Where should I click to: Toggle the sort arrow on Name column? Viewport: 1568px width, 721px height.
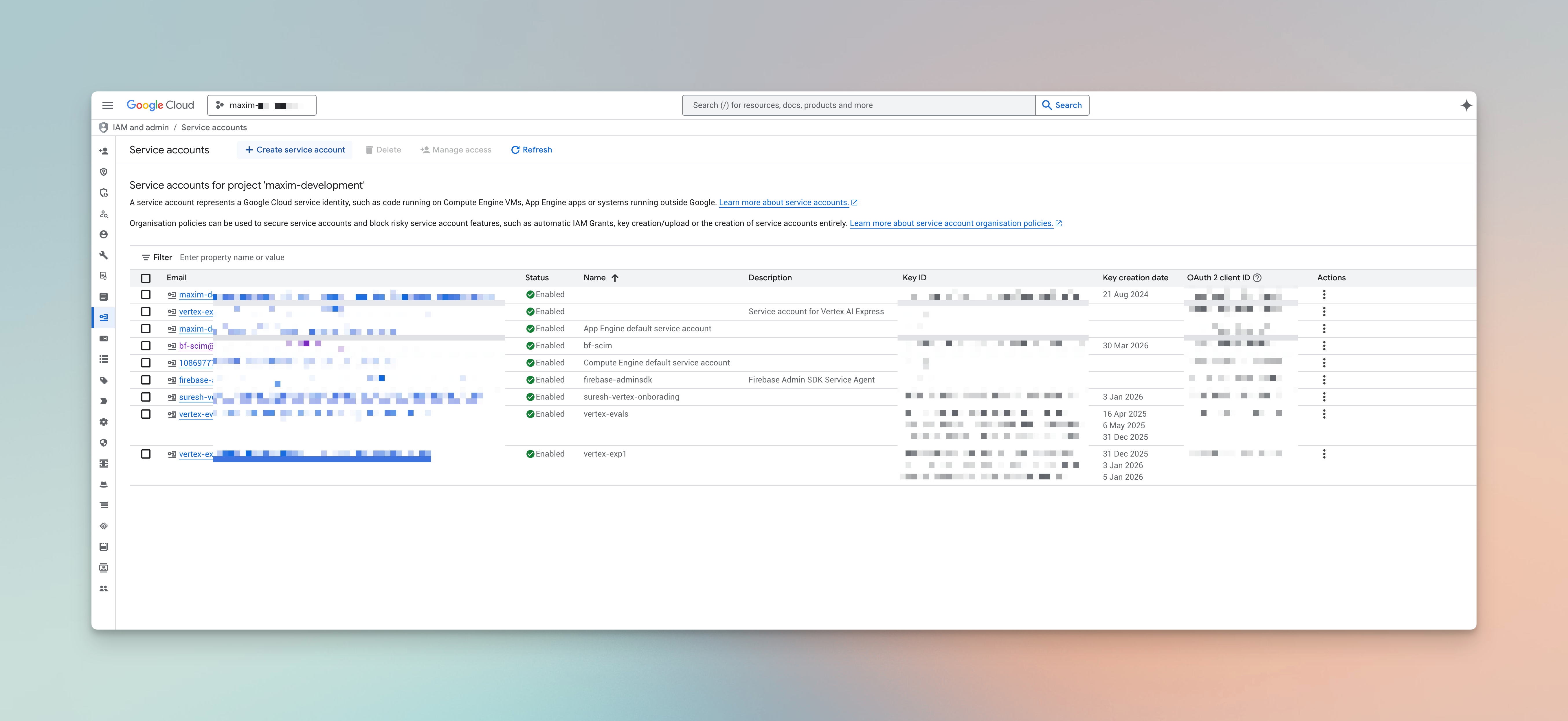tap(615, 277)
